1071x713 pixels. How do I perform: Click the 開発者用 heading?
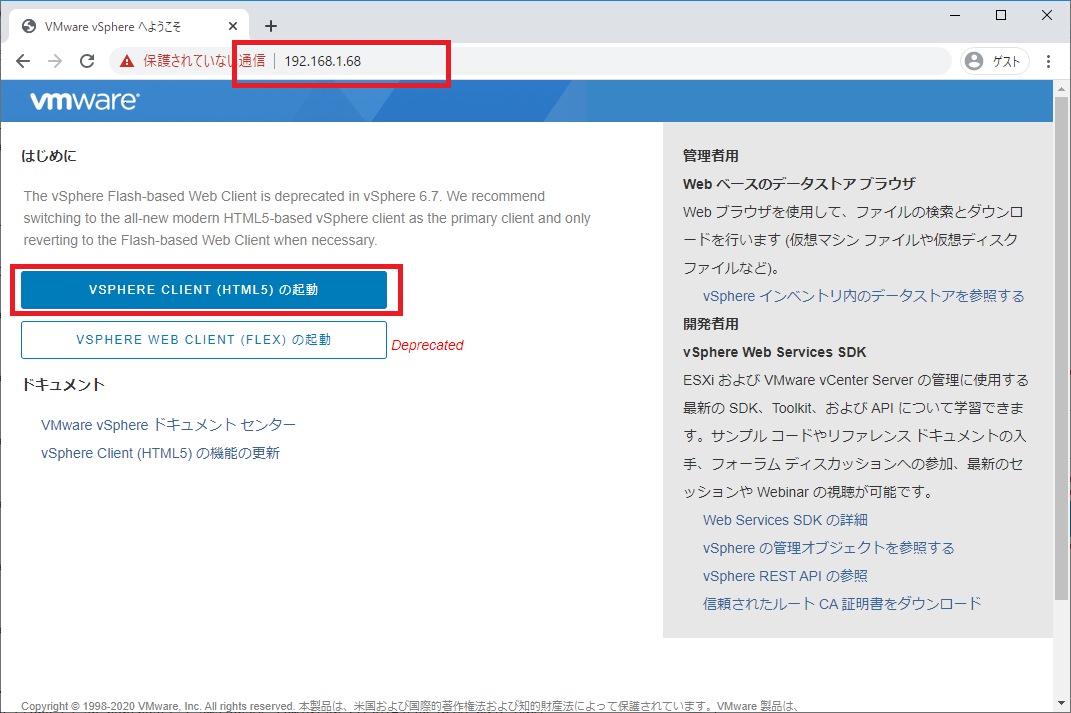pyautogui.click(x=710, y=324)
